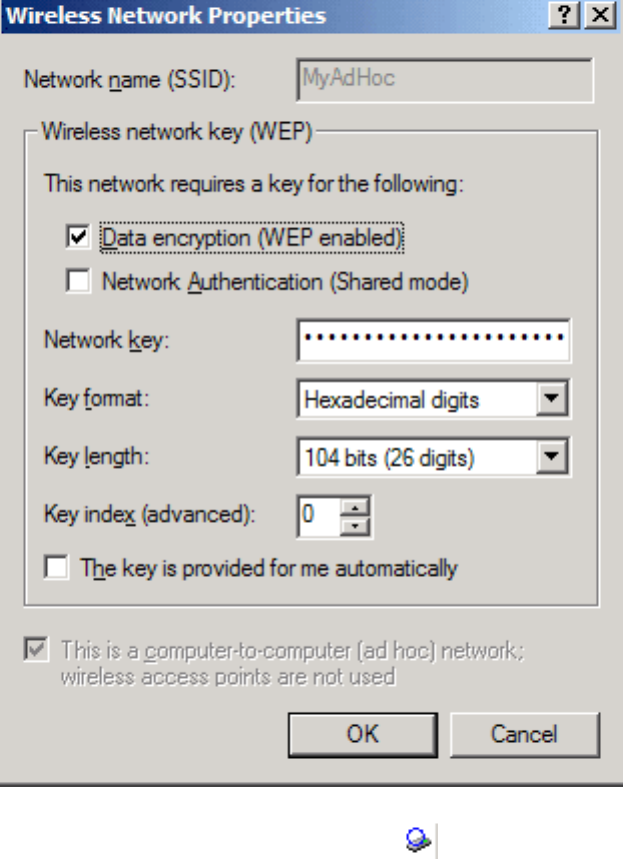The image size is (623, 859).
Task: Expand the Key length dropdown arrow
Action: click(x=552, y=458)
